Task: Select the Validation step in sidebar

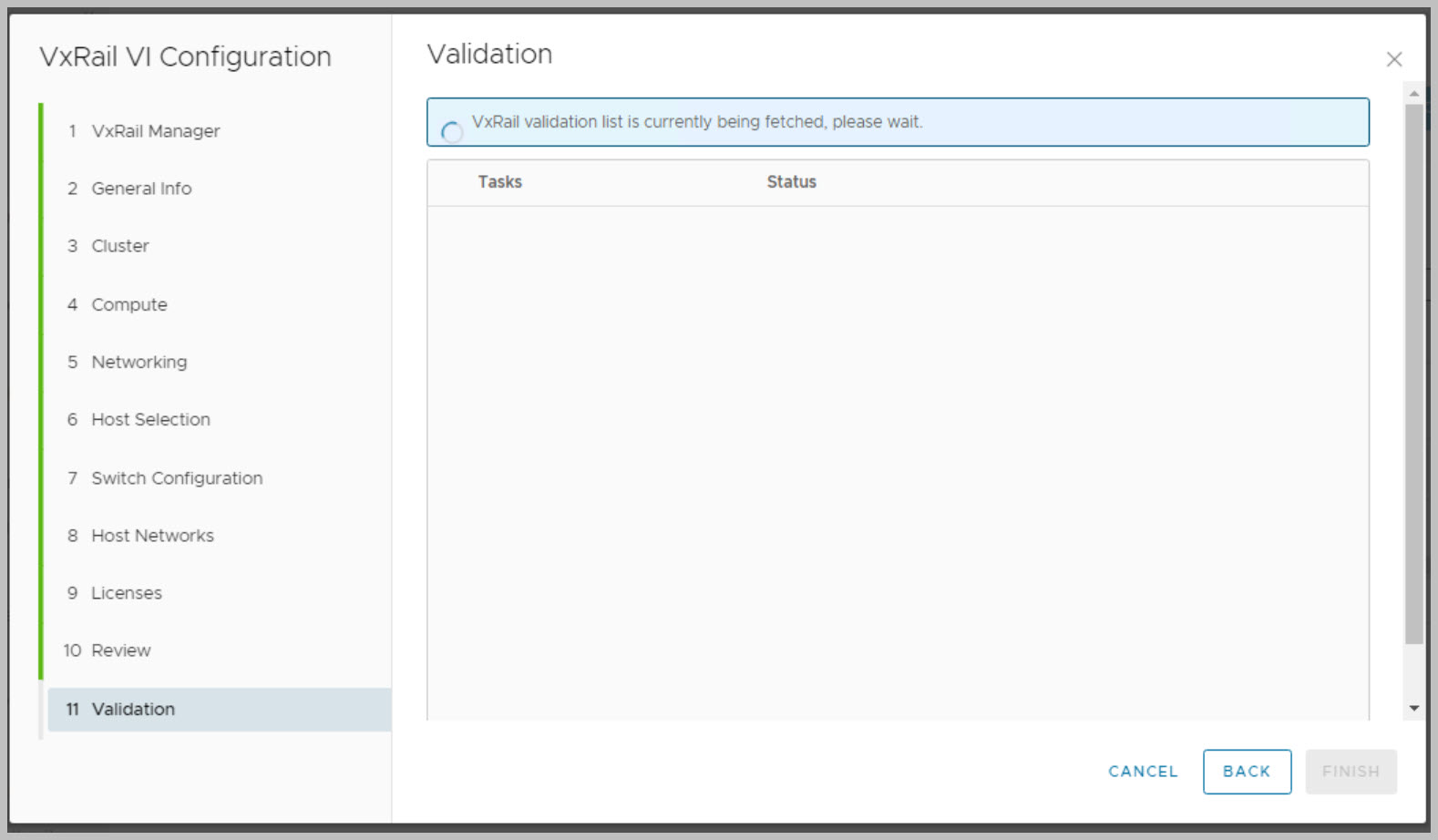Action: click(x=219, y=709)
